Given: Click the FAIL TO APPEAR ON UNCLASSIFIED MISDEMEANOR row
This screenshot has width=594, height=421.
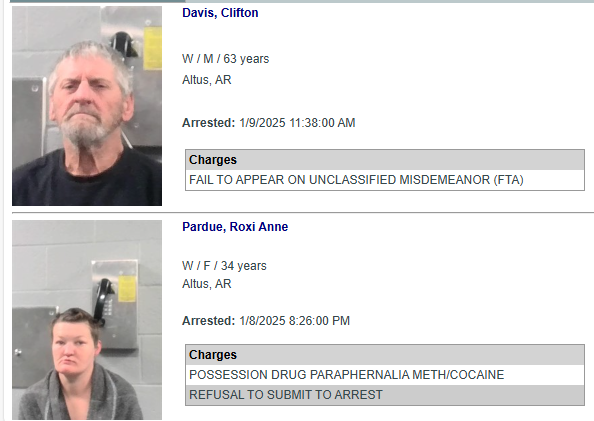Looking at the screenshot, I should [x=385, y=180].
